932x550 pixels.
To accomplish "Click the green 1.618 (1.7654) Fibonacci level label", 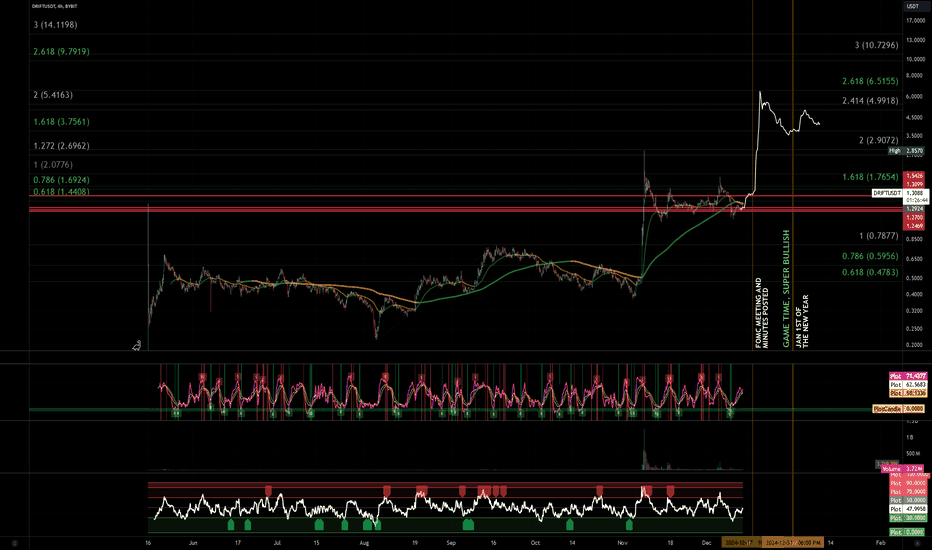I will point(870,177).
